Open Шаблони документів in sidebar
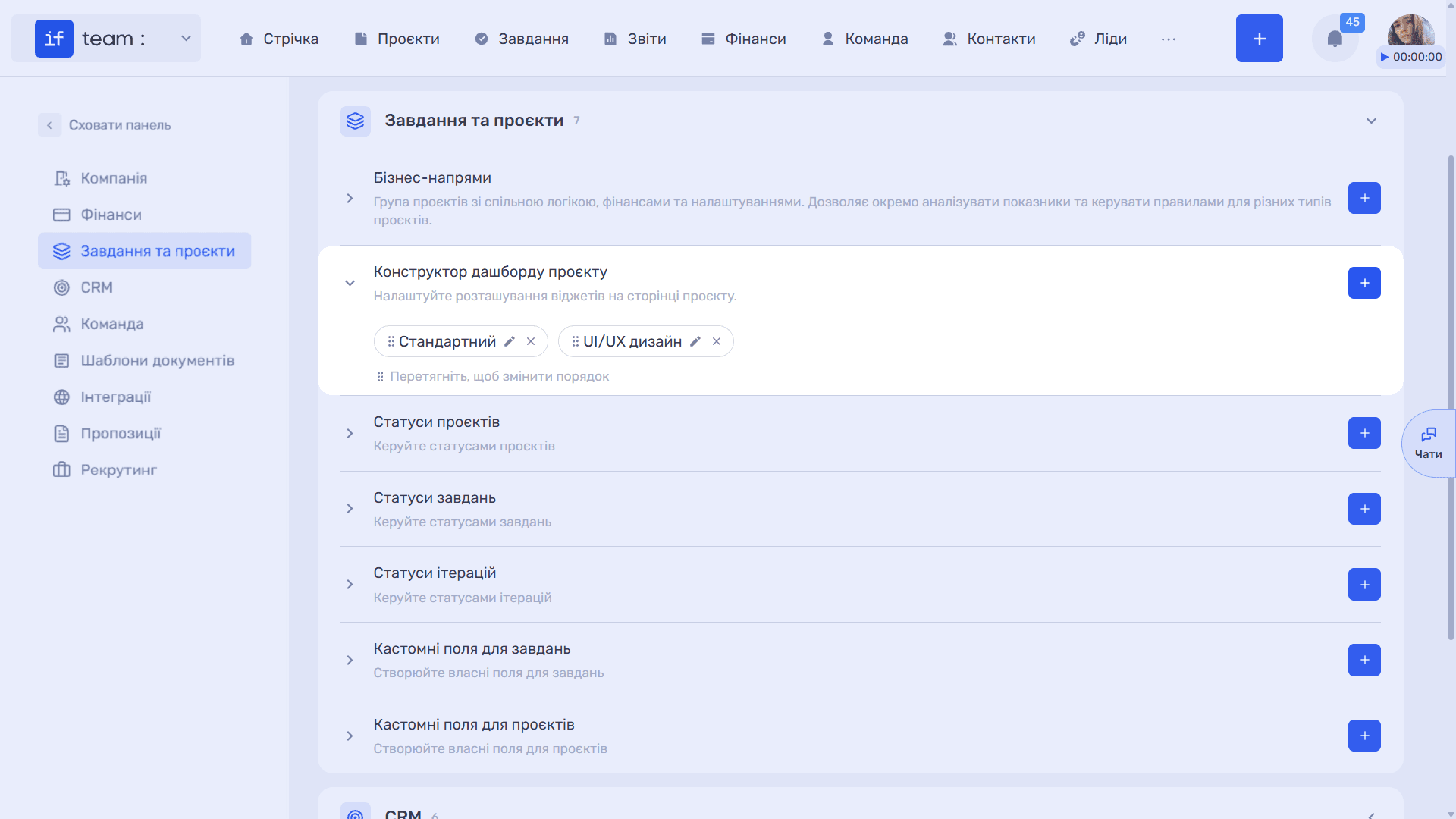Image resolution: width=1456 pixels, height=819 pixels. pos(144,361)
